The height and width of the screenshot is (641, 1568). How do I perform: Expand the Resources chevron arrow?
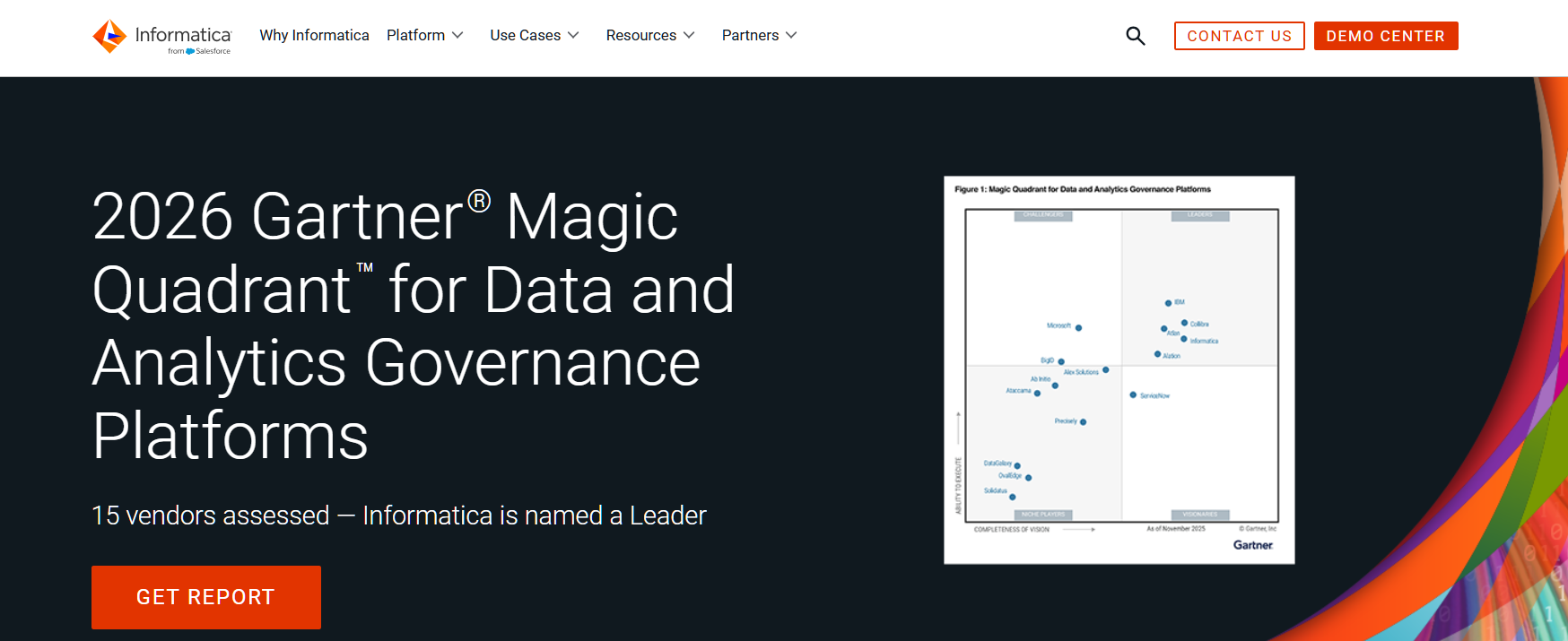(x=689, y=35)
